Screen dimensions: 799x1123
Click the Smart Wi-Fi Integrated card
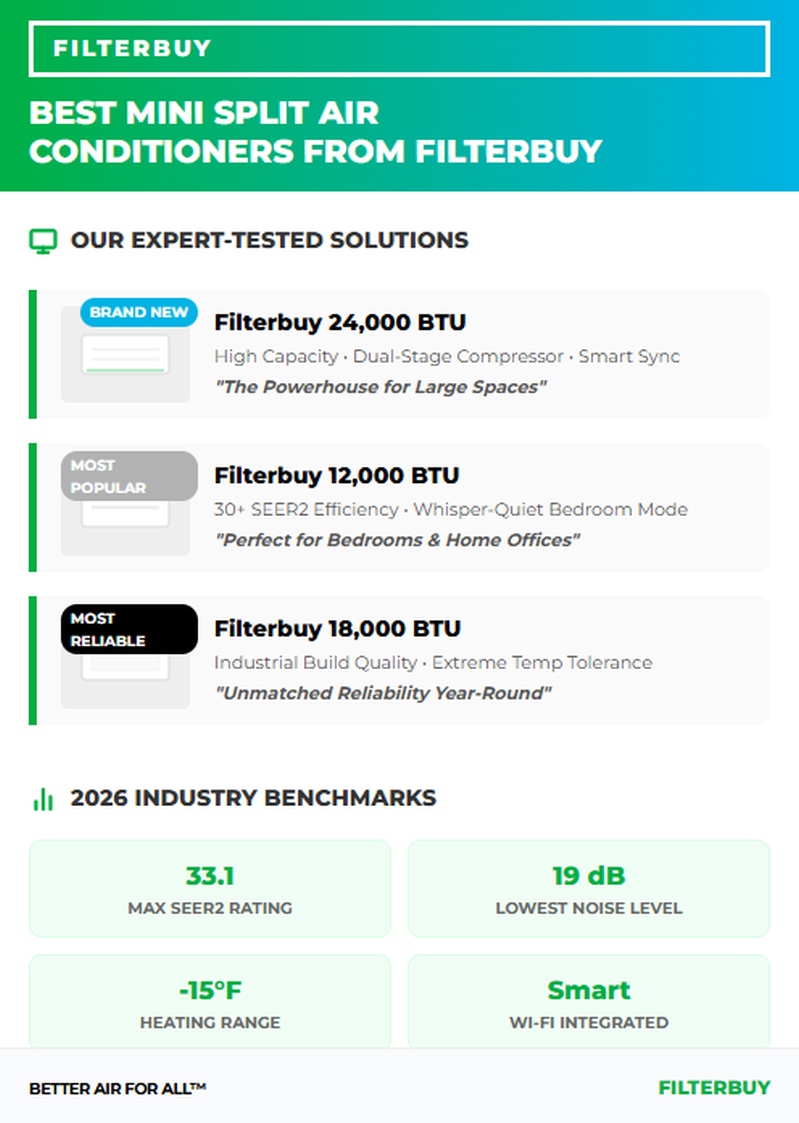point(589,1001)
